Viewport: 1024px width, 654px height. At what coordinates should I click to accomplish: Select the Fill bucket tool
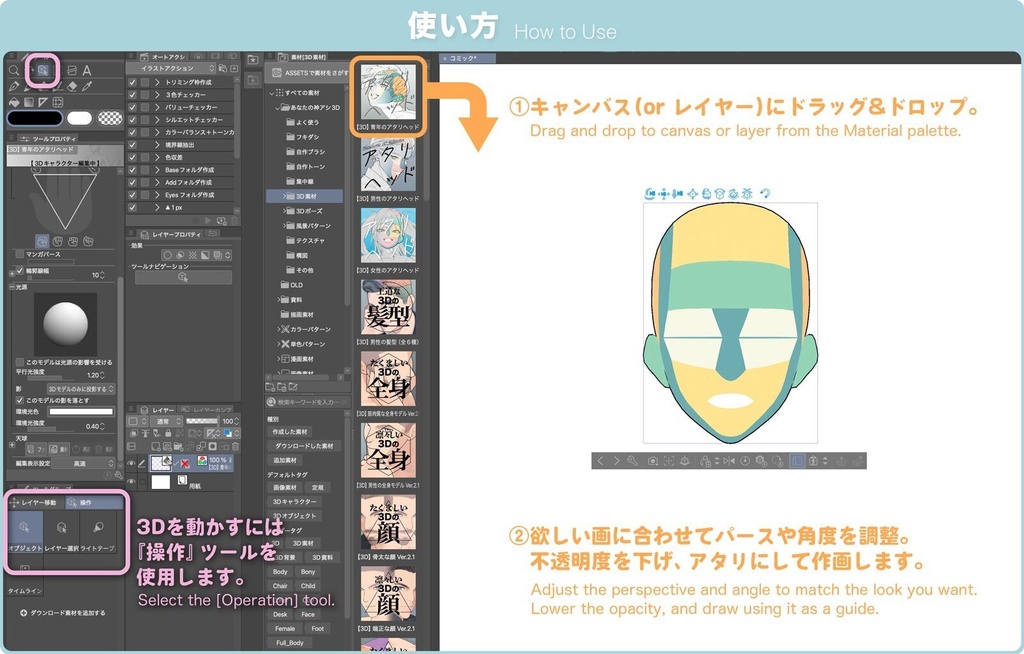coord(14,102)
